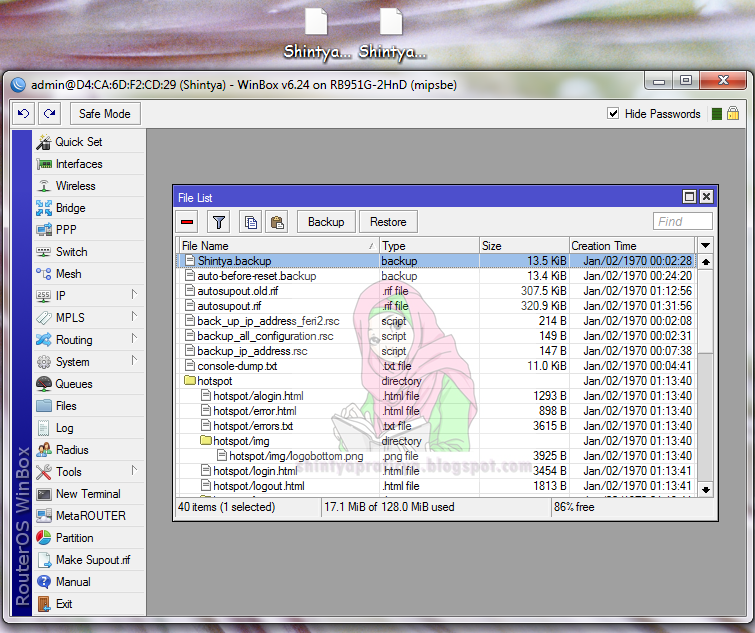Select hotspot/alogin.html file
The width and height of the screenshot is (755, 633).
(436, 396)
